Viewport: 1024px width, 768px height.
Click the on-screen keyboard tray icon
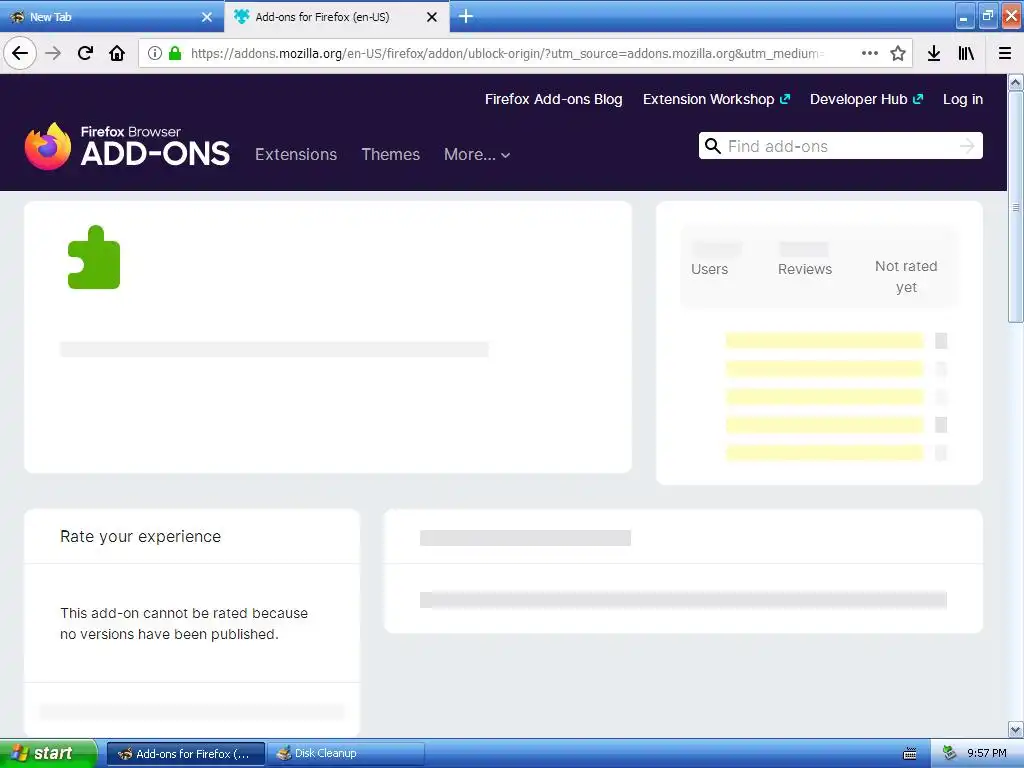tap(910, 754)
